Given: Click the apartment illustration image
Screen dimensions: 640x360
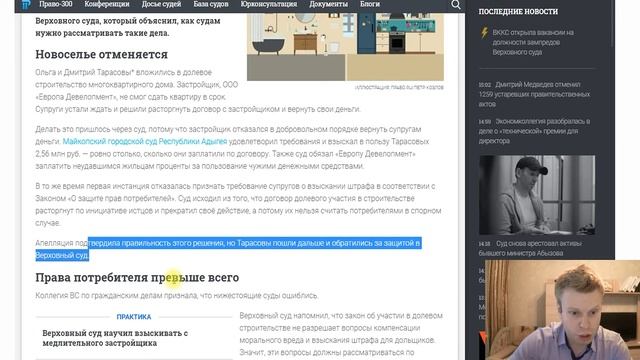Looking at the screenshot, I should [345, 47].
